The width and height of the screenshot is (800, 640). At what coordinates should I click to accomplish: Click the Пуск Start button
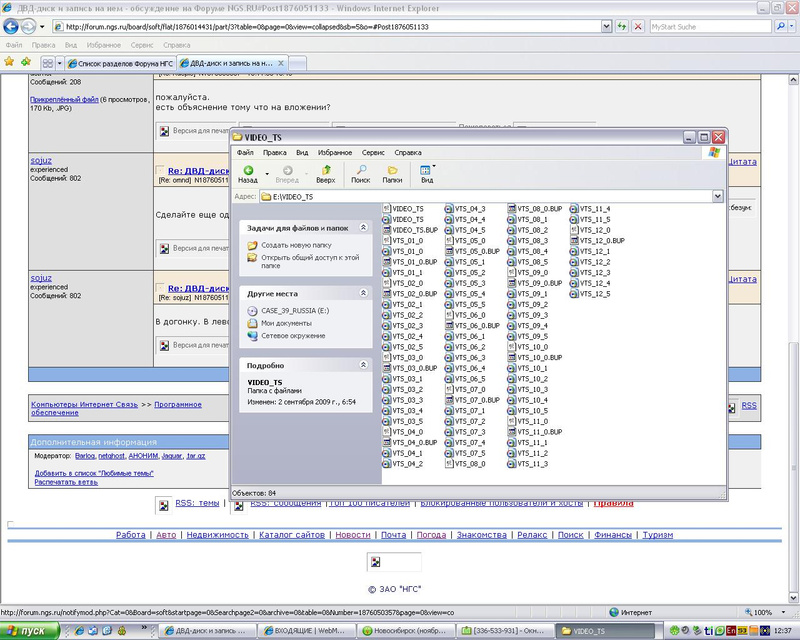26,630
